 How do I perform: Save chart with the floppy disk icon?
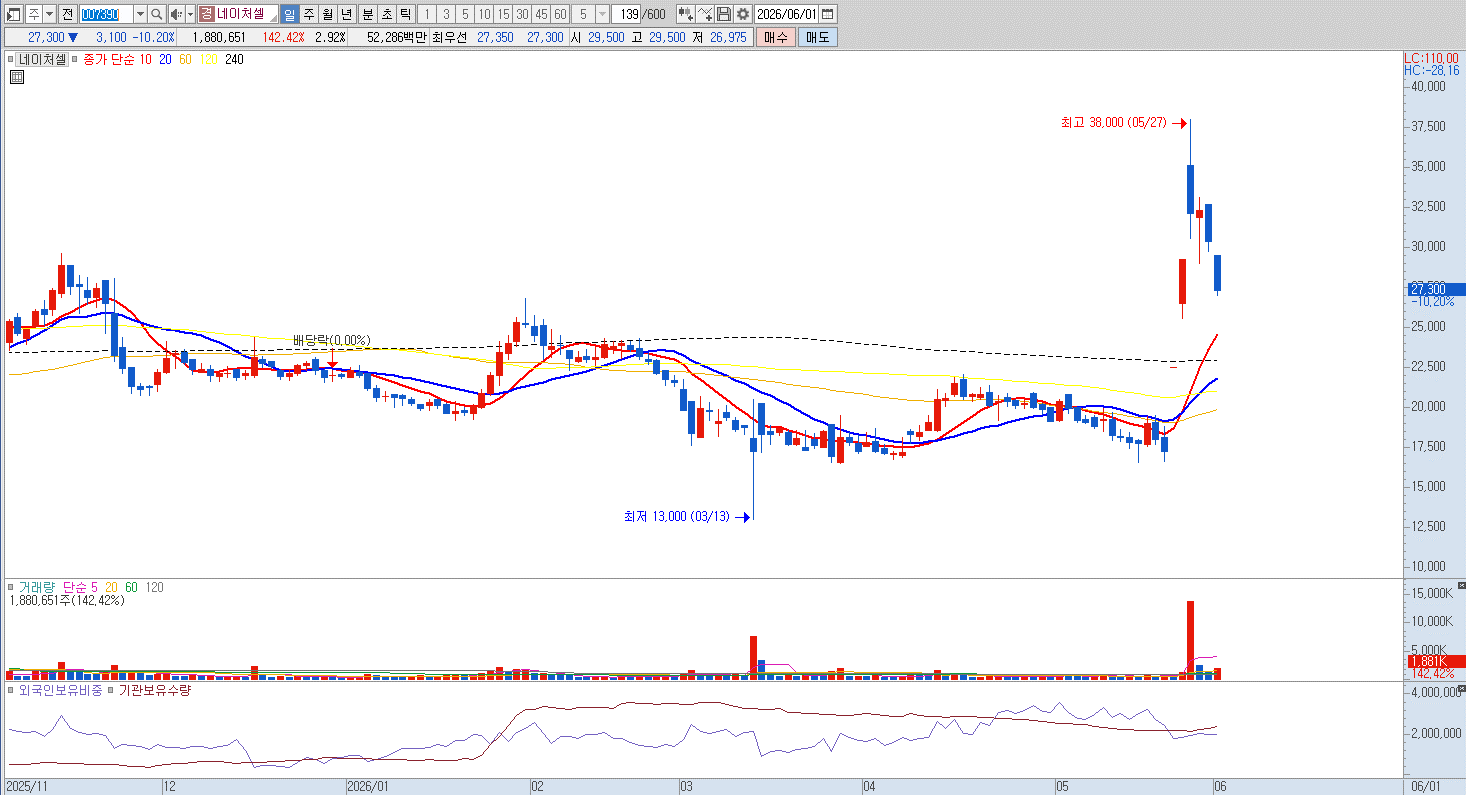pyautogui.click(x=724, y=14)
